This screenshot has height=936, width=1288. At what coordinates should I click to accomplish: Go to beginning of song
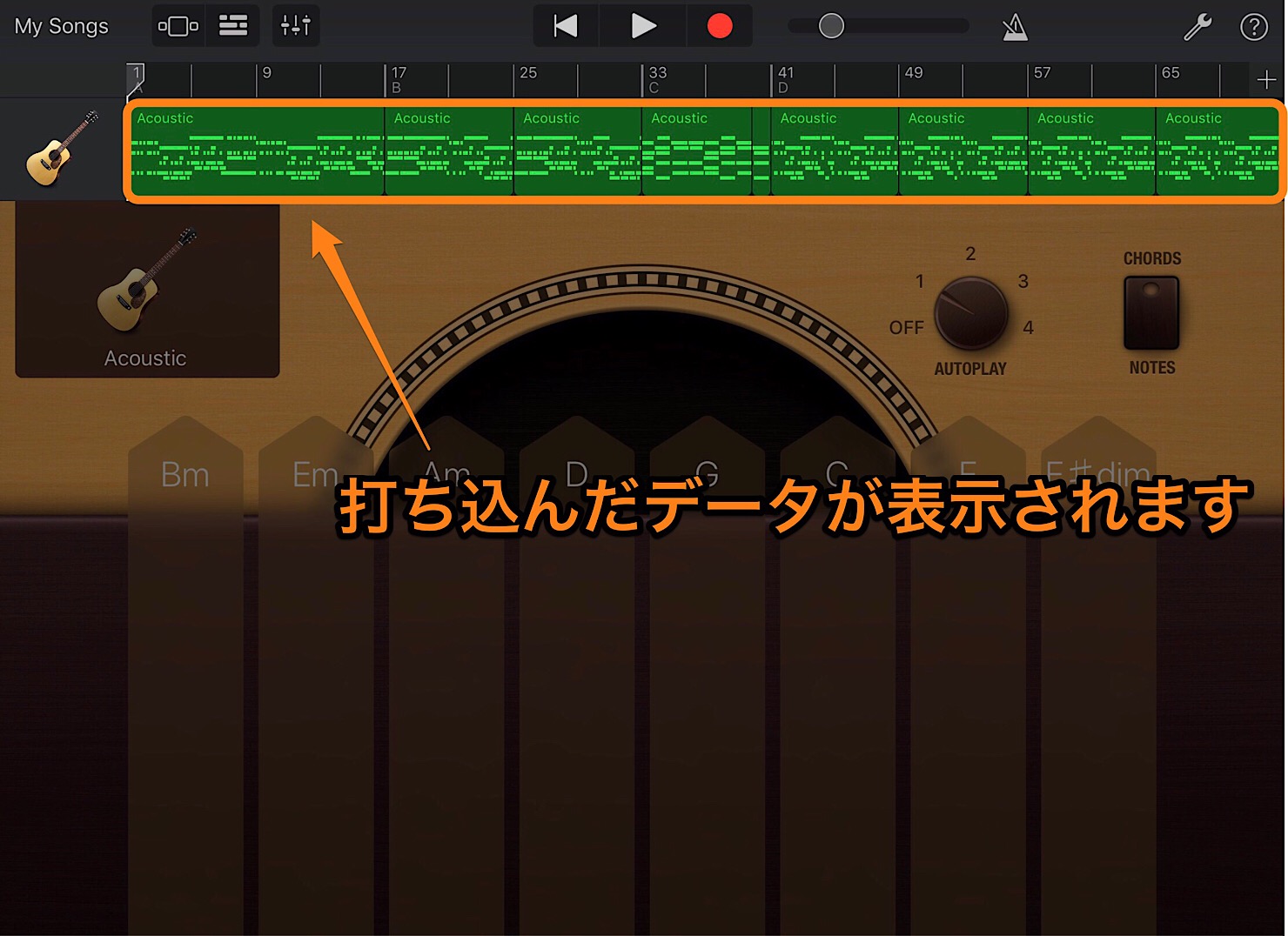tap(566, 26)
